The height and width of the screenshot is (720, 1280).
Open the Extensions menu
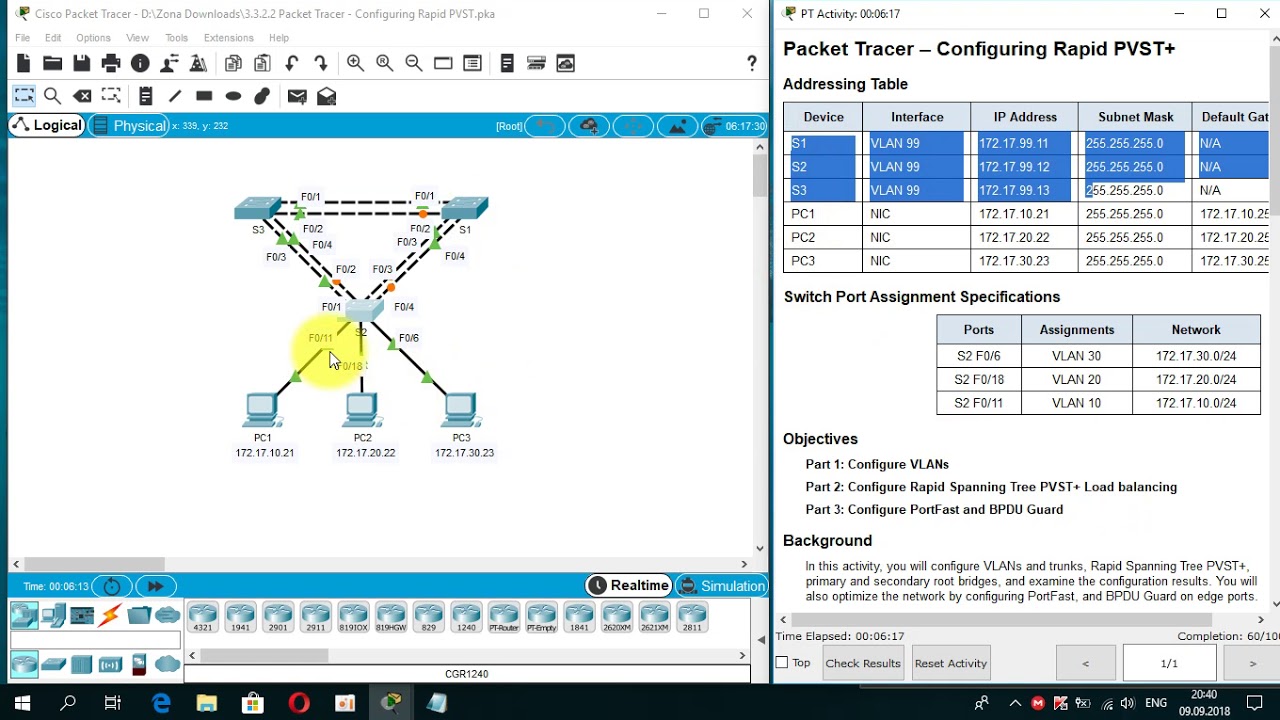(228, 38)
